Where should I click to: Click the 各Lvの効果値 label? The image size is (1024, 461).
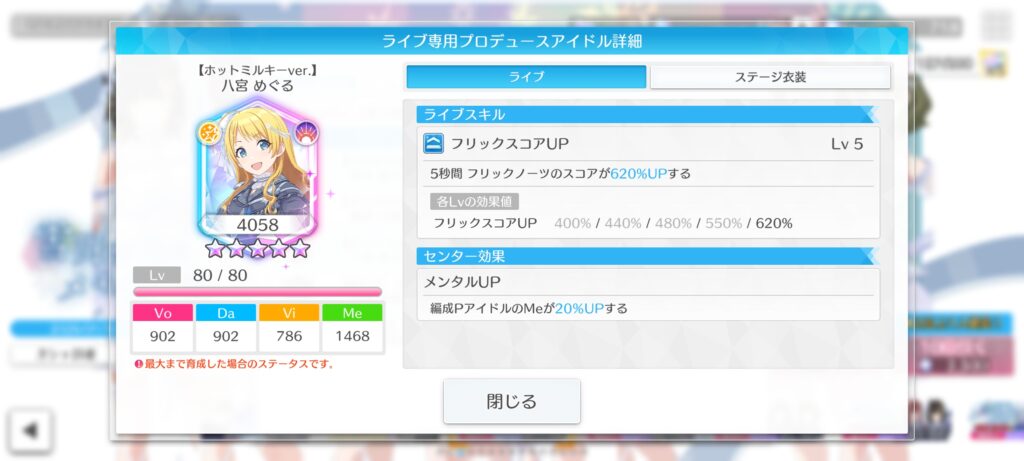click(x=474, y=201)
